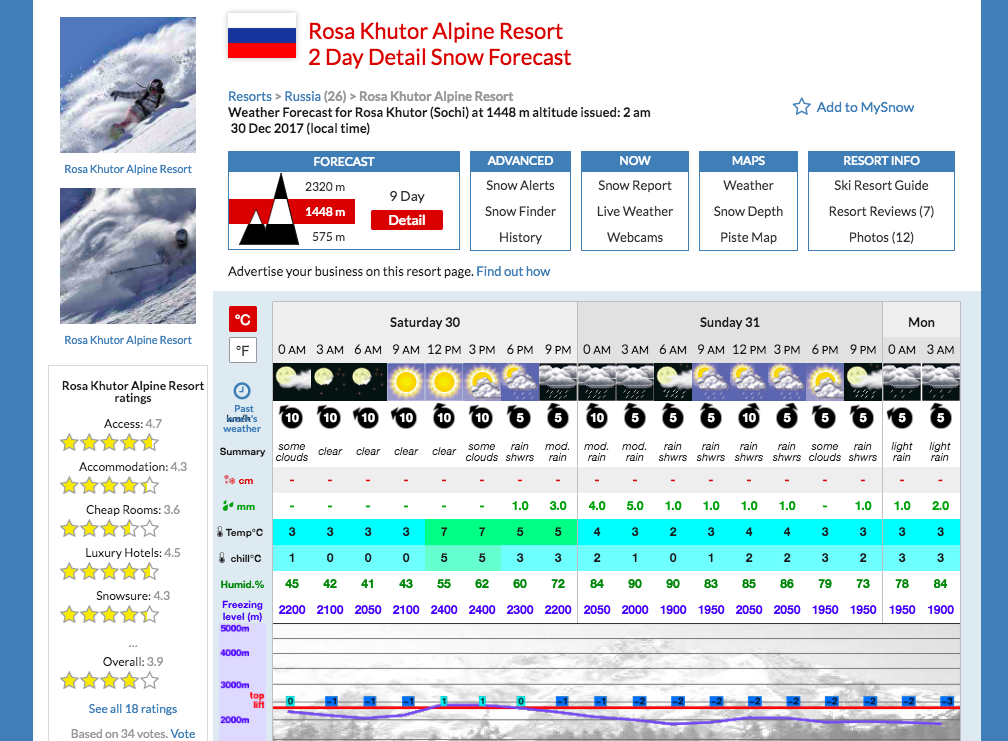
Task: Open Live Weather under Now
Action: click(634, 211)
